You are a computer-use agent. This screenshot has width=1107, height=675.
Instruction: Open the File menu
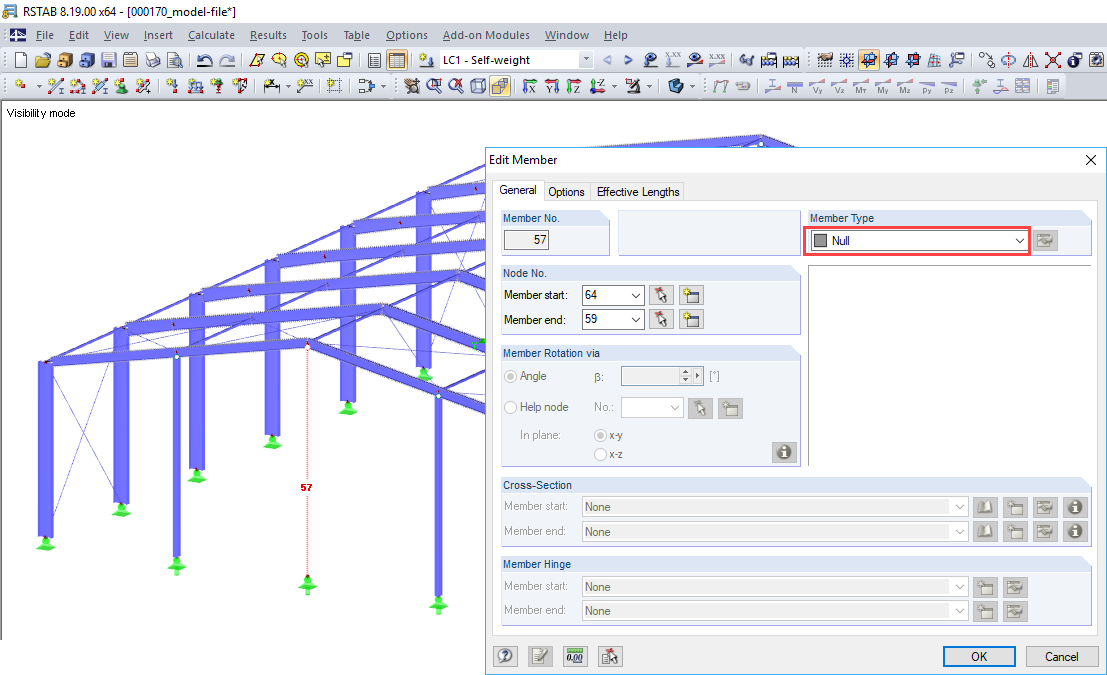(x=44, y=35)
